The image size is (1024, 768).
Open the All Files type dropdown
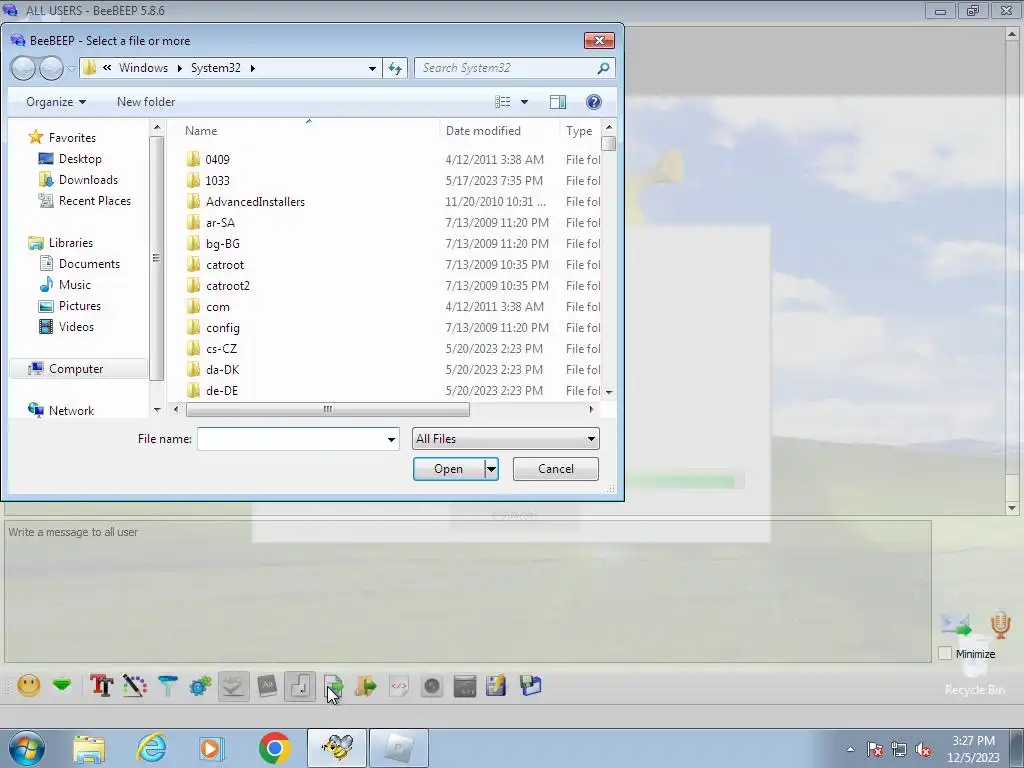pyautogui.click(x=505, y=439)
